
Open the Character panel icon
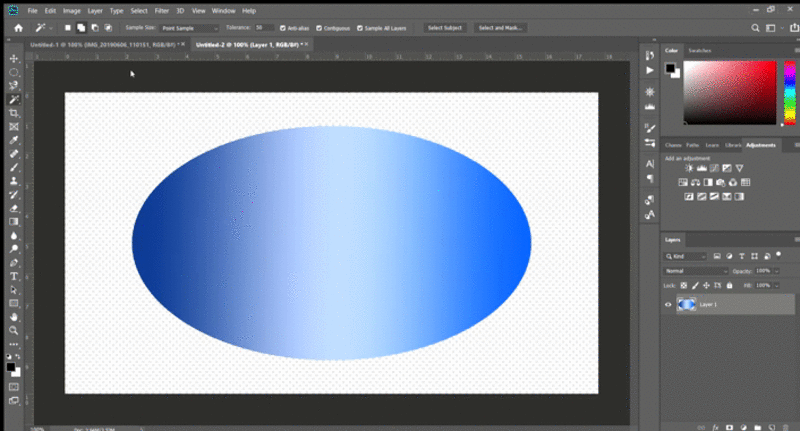tap(649, 164)
